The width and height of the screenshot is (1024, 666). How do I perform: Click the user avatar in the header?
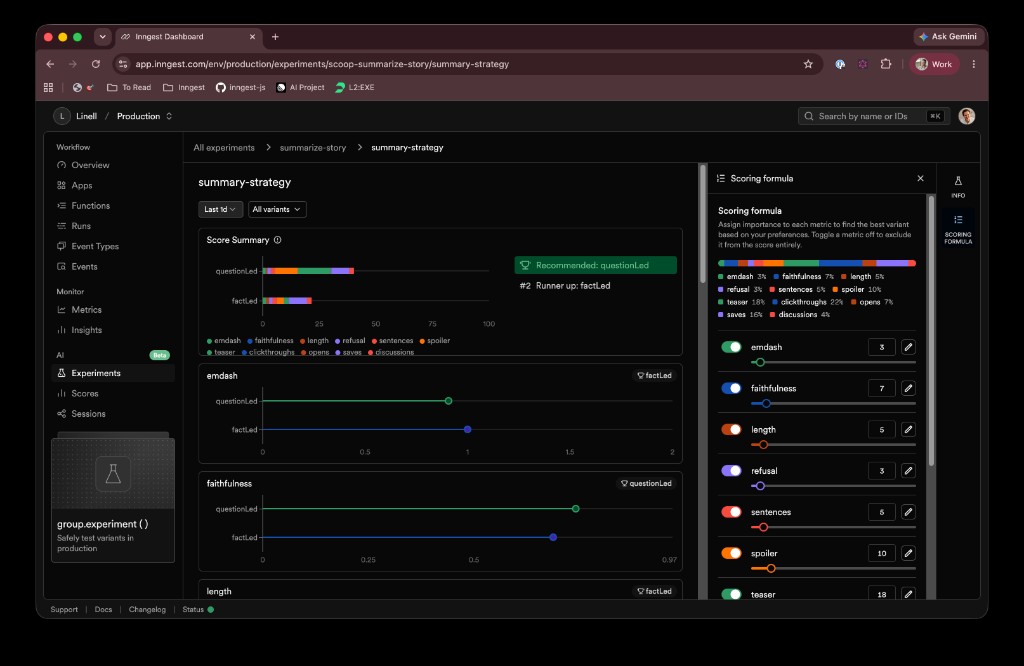coord(967,116)
